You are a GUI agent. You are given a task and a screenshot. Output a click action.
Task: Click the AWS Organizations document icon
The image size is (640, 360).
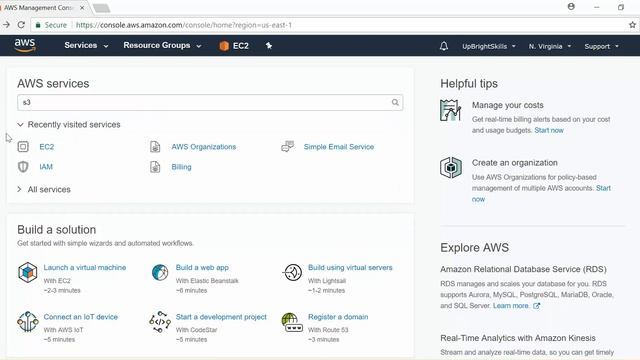pyautogui.click(x=155, y=147)
